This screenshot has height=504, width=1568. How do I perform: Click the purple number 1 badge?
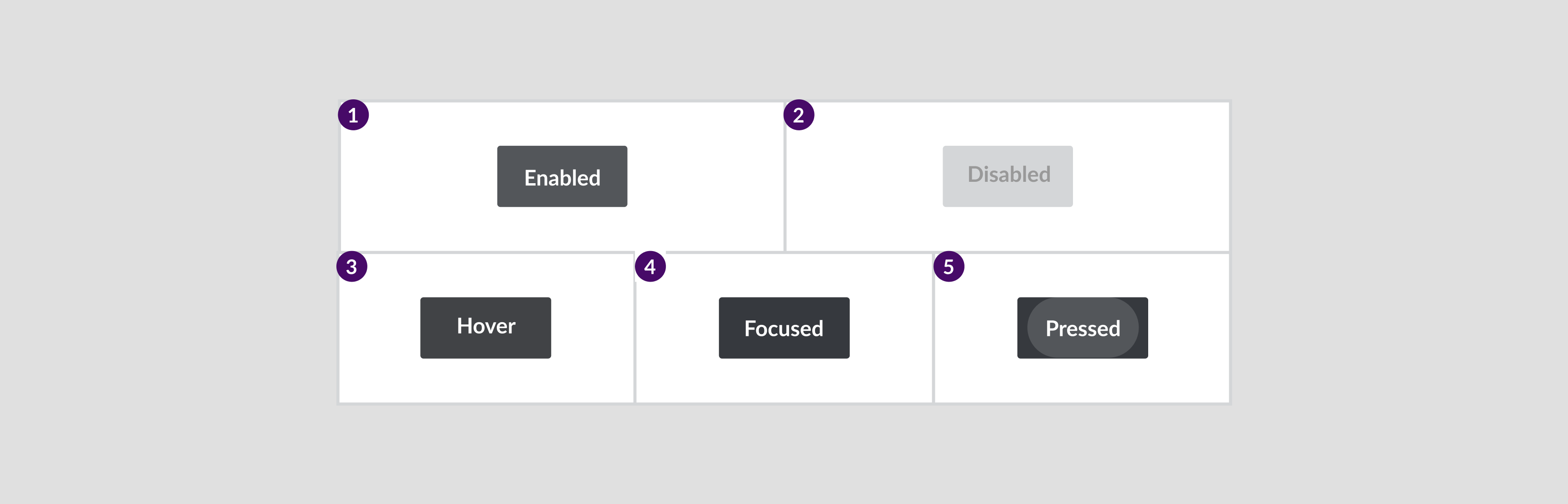[354, 115]
